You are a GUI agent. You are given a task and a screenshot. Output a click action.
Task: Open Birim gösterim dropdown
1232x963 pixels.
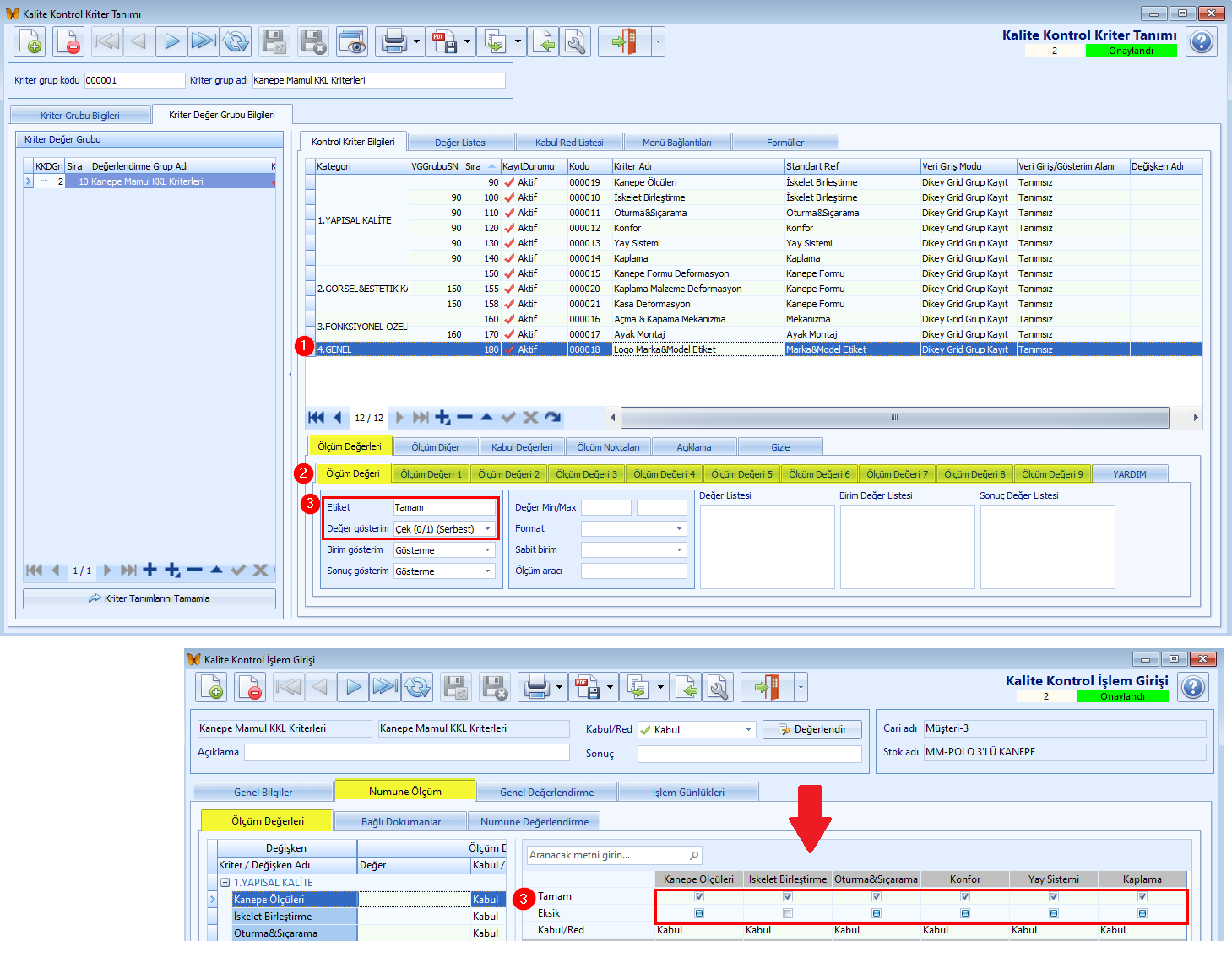click(487, 550)
